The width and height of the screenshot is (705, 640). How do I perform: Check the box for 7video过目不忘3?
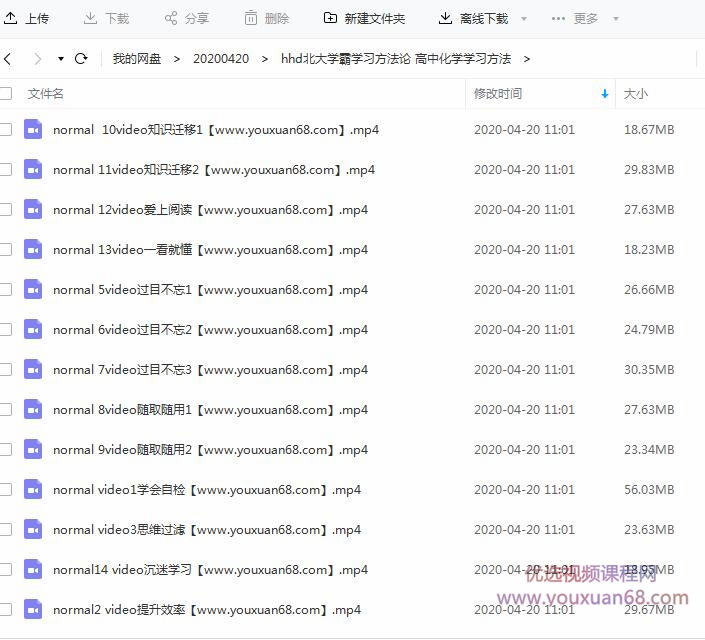pos(5,370)
